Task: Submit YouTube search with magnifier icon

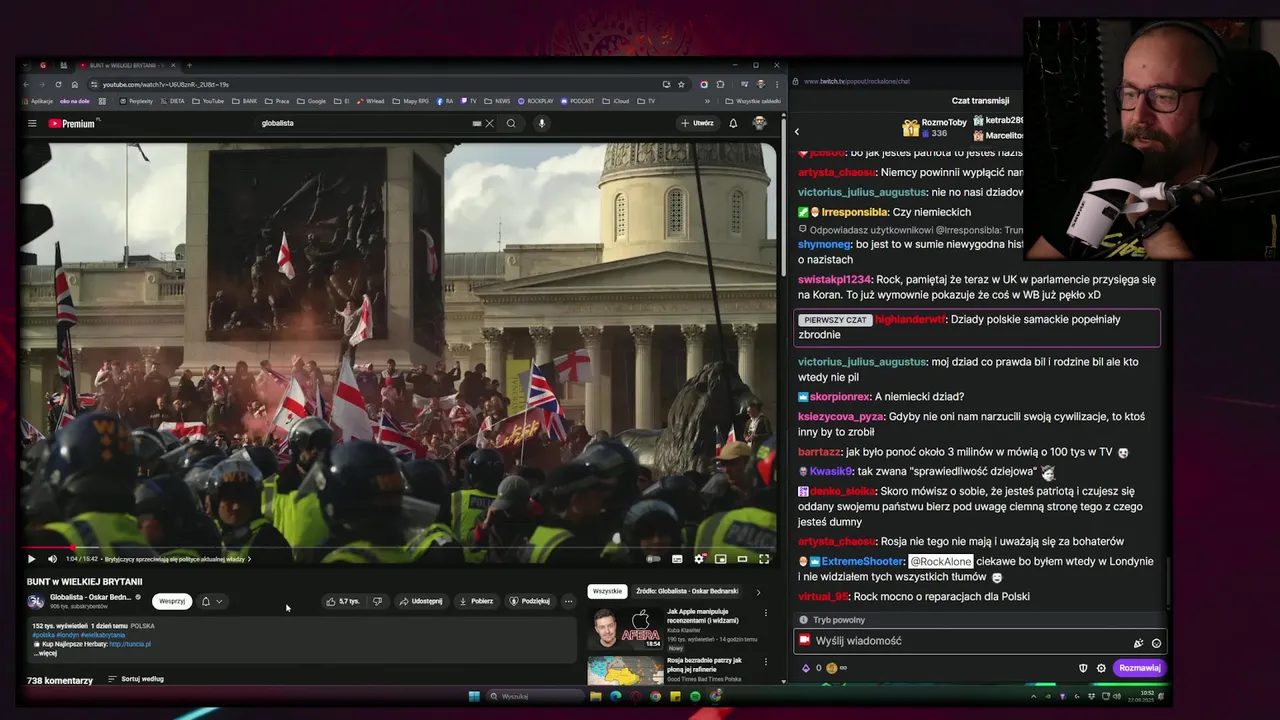Action: [x=511, y=123]
